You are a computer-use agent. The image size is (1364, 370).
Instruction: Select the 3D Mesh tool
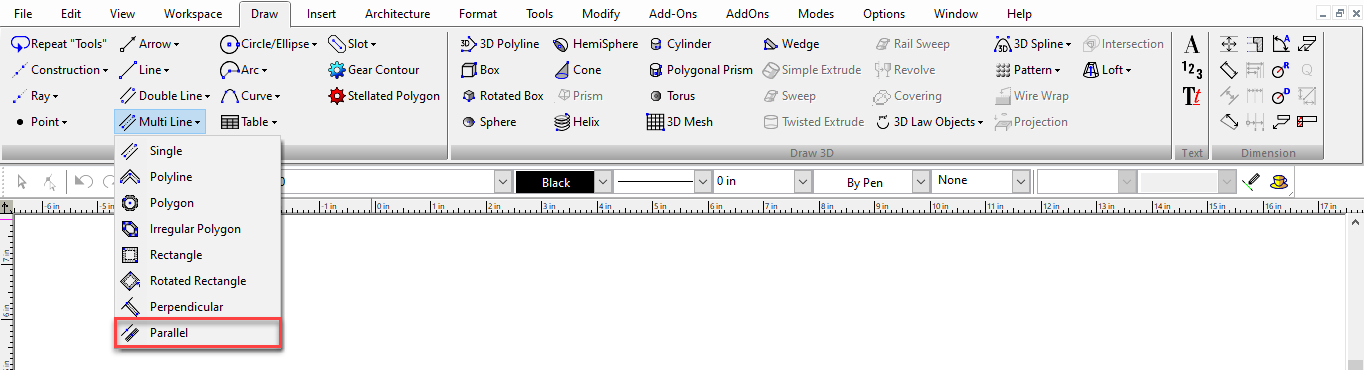point(680,122)
